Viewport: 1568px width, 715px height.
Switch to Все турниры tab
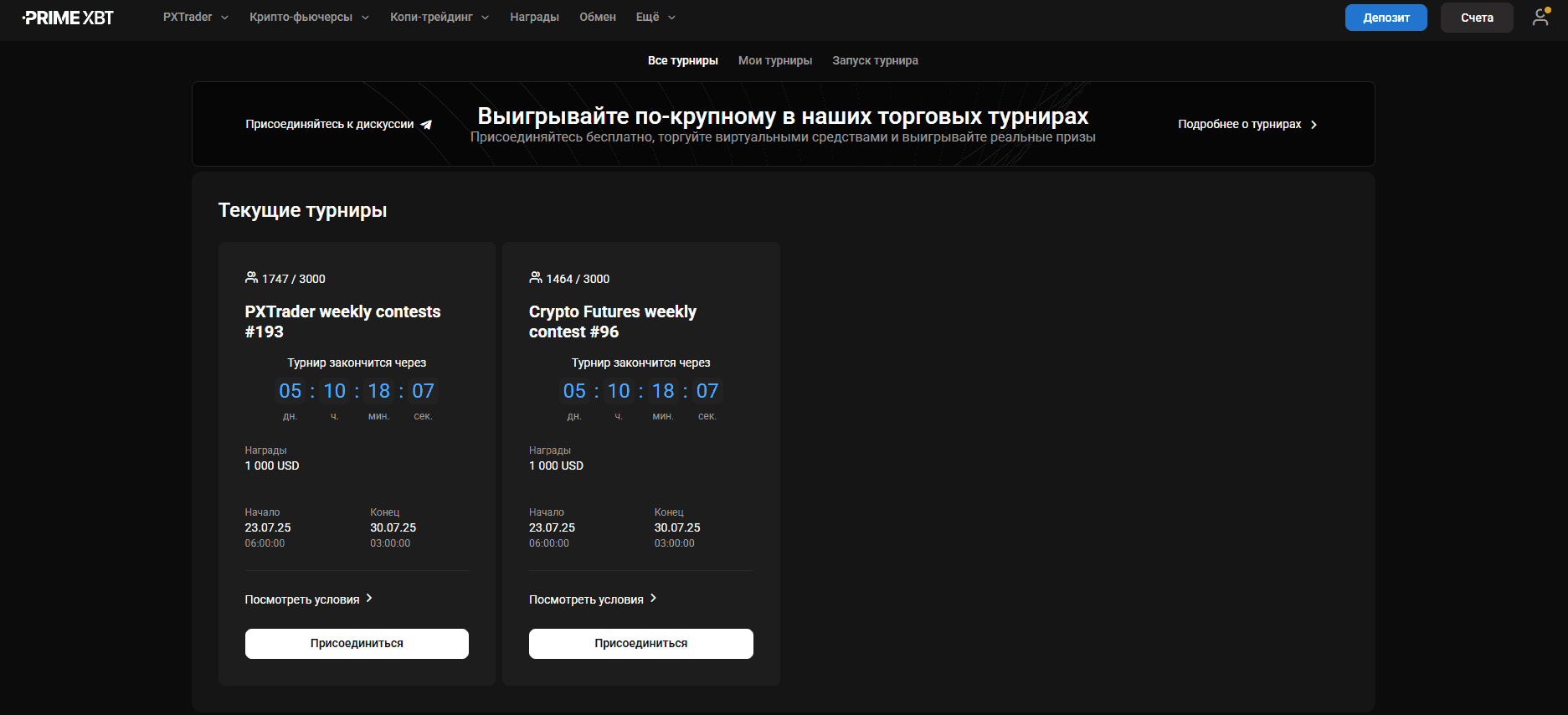click(683, 60)
